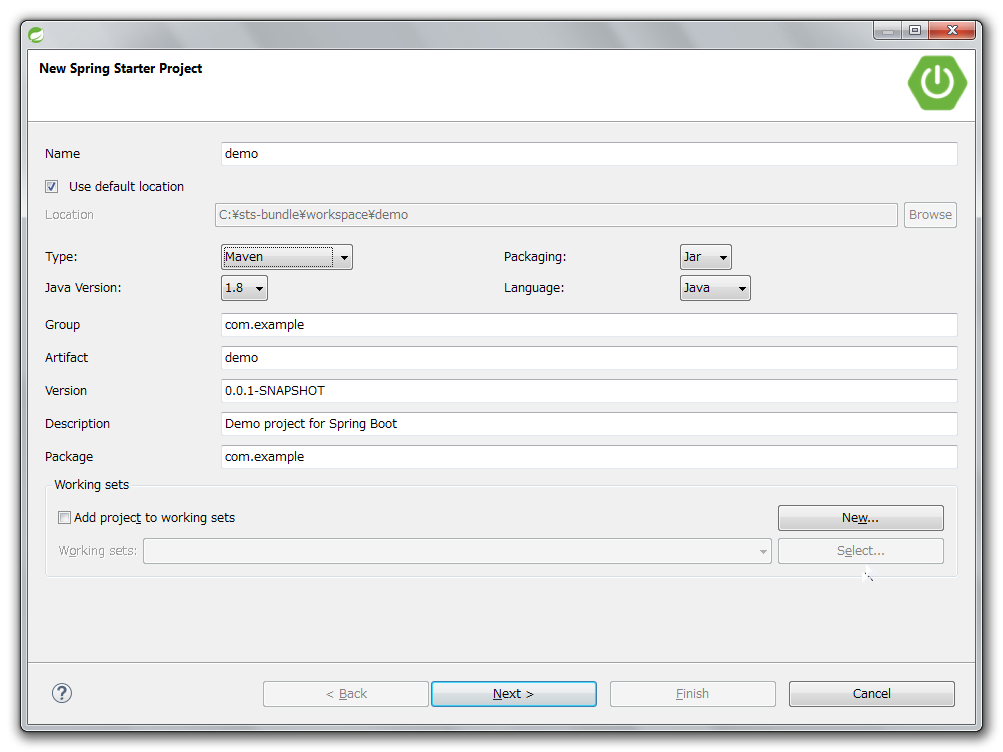The width and height of the screenshot is (1003, 752).
Task: Focus the Artifact field containing demo
Action: point(589,358)
